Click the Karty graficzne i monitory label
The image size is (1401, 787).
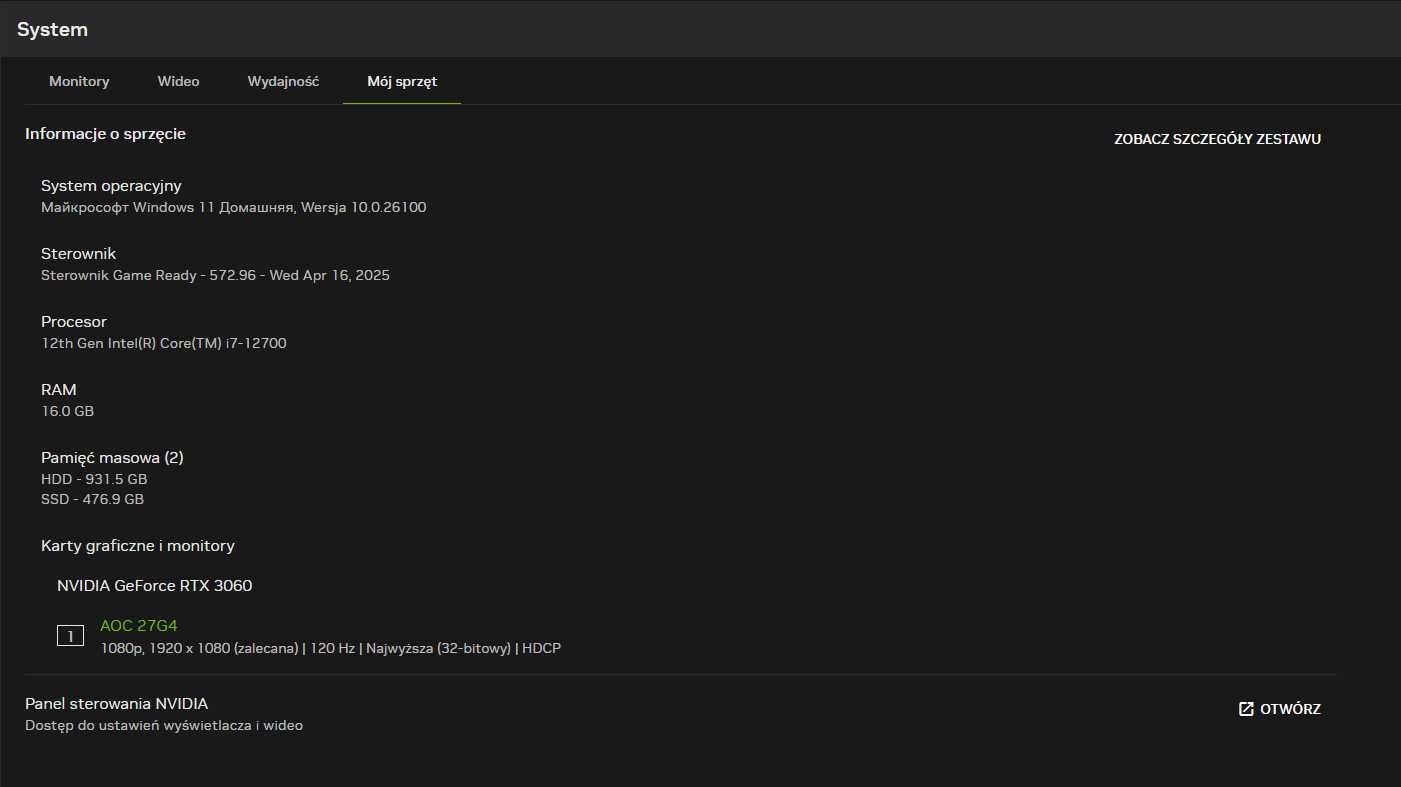click(137, 546)
